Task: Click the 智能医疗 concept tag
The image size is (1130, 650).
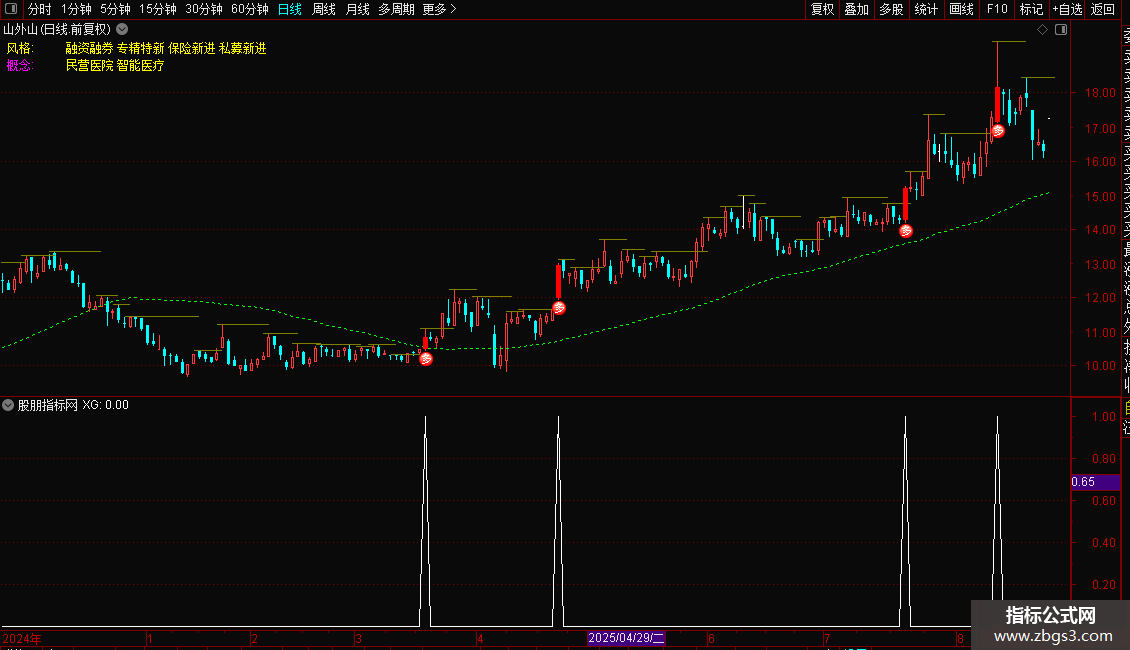Action: pyautogui.click(x=141, y=66)
